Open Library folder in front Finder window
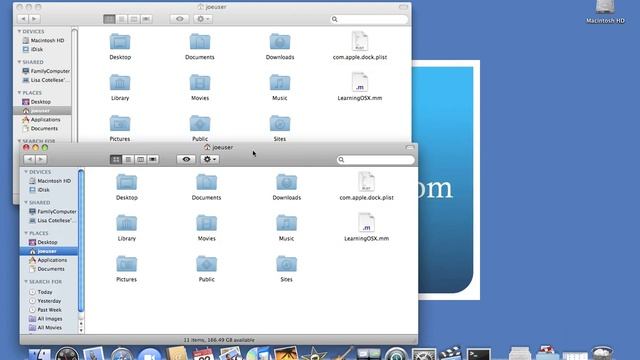This screenshot has width=640, height=360. click(x=127, y=223)
